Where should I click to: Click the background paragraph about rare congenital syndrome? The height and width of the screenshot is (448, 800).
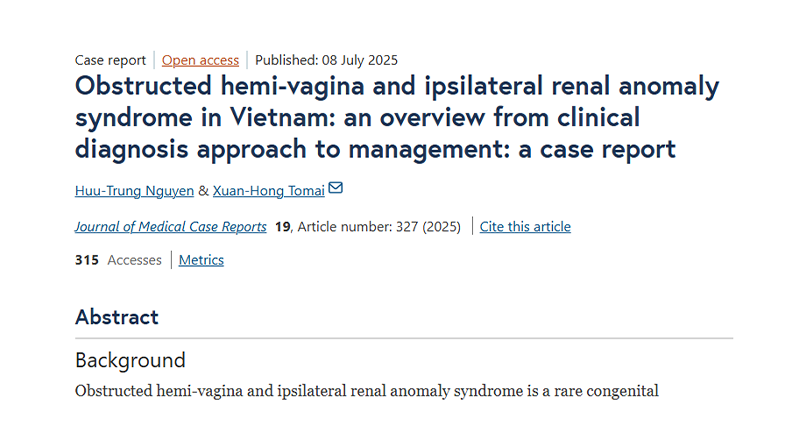click(367, 391)
